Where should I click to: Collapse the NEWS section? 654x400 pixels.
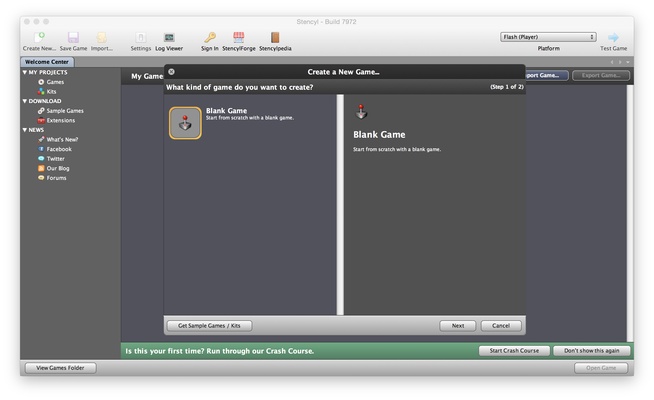coord(25,130)
